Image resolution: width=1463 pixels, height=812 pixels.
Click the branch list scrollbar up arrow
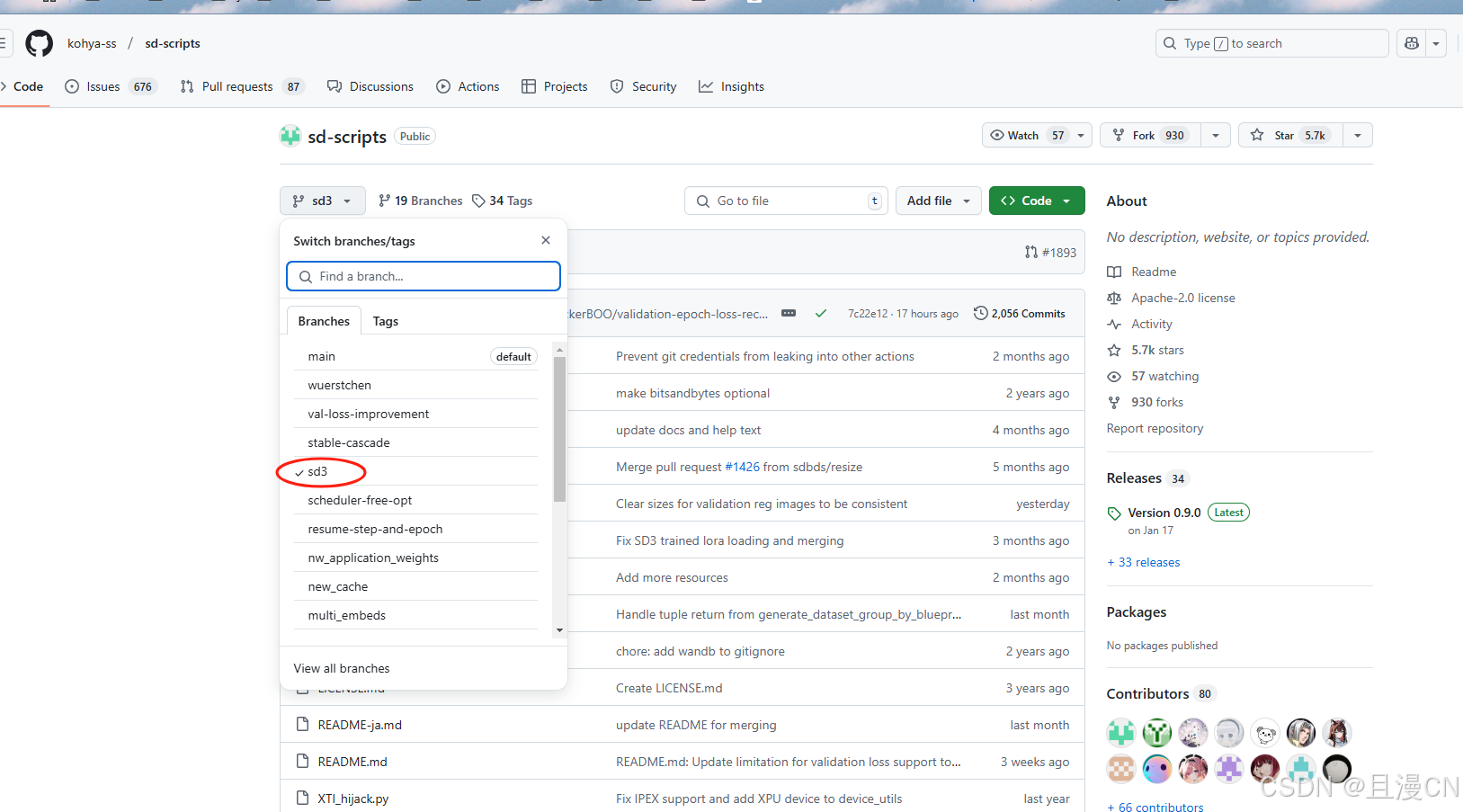[559, 349]
